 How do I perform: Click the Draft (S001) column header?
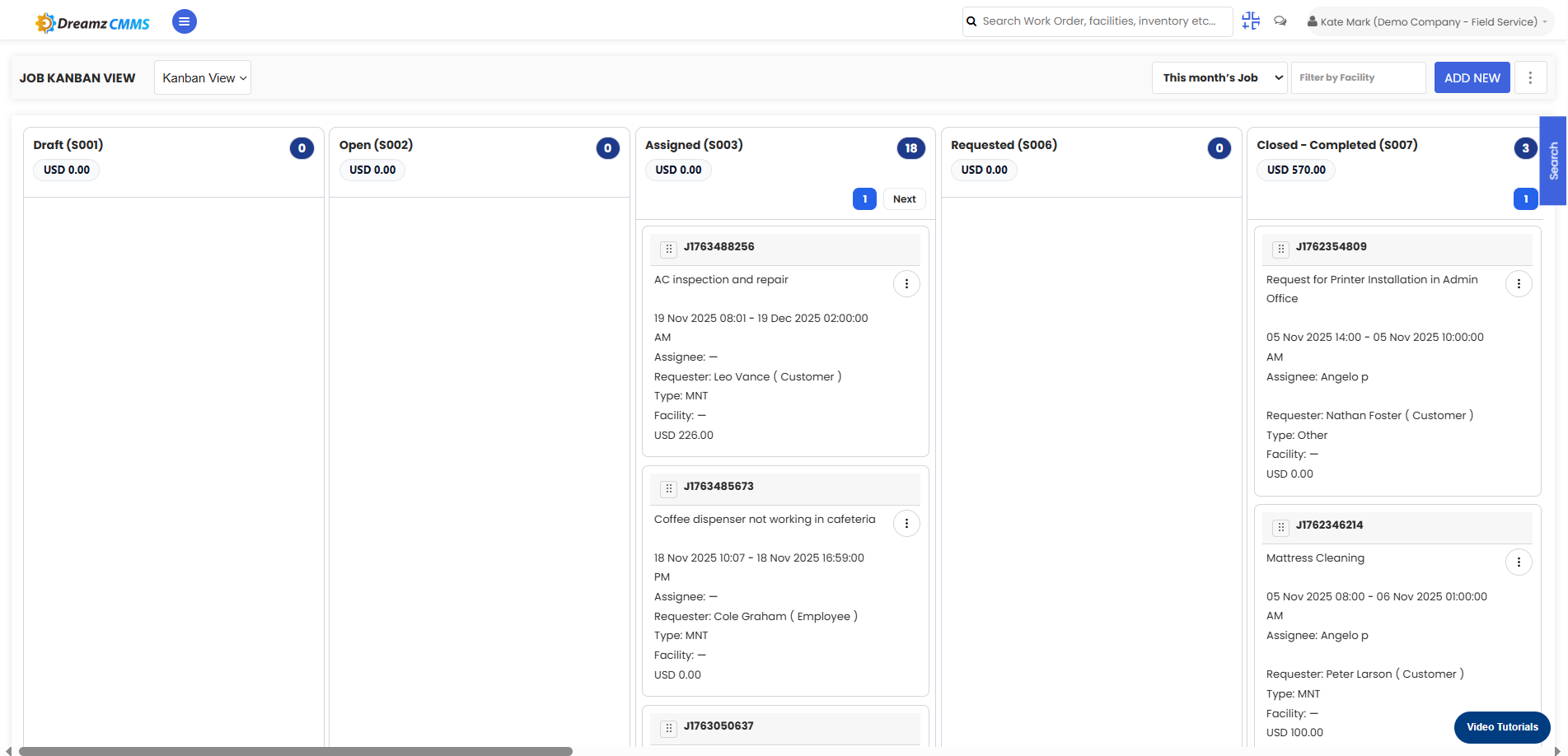pos(68,145)
